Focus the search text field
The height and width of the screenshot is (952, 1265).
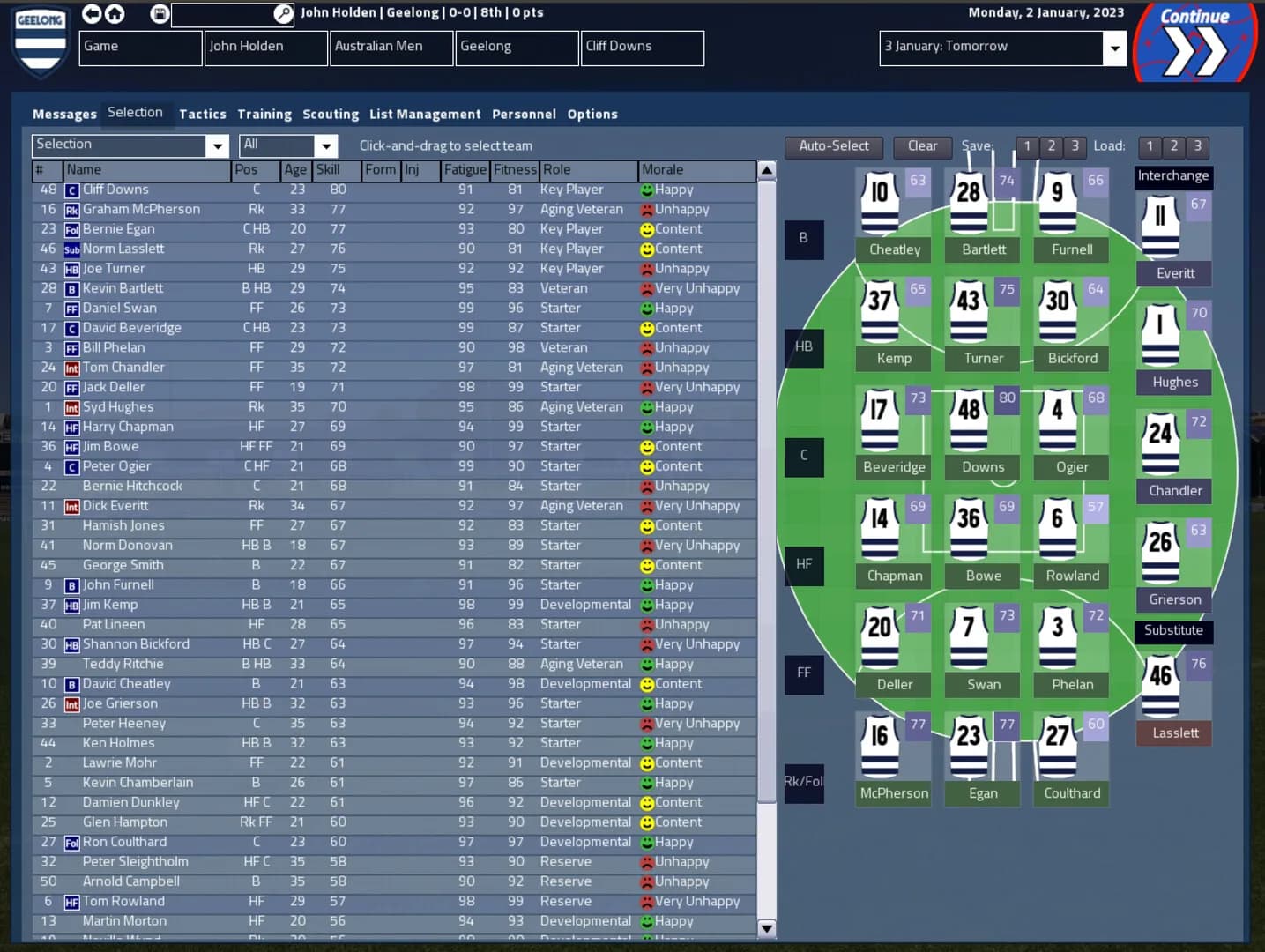pyautogui.click(x=222, y=14)
